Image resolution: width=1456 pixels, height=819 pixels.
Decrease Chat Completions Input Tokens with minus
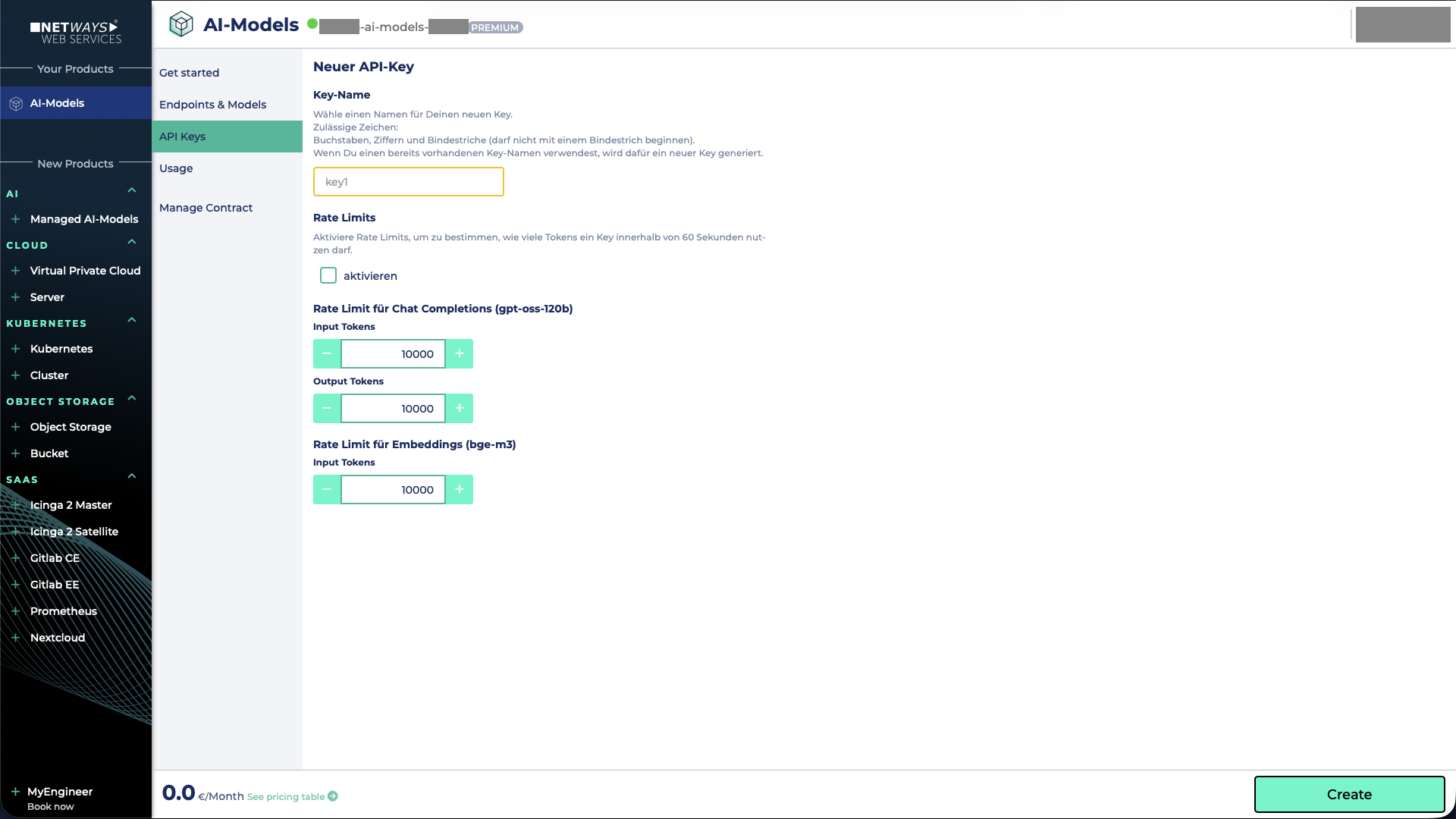point(327,354)
